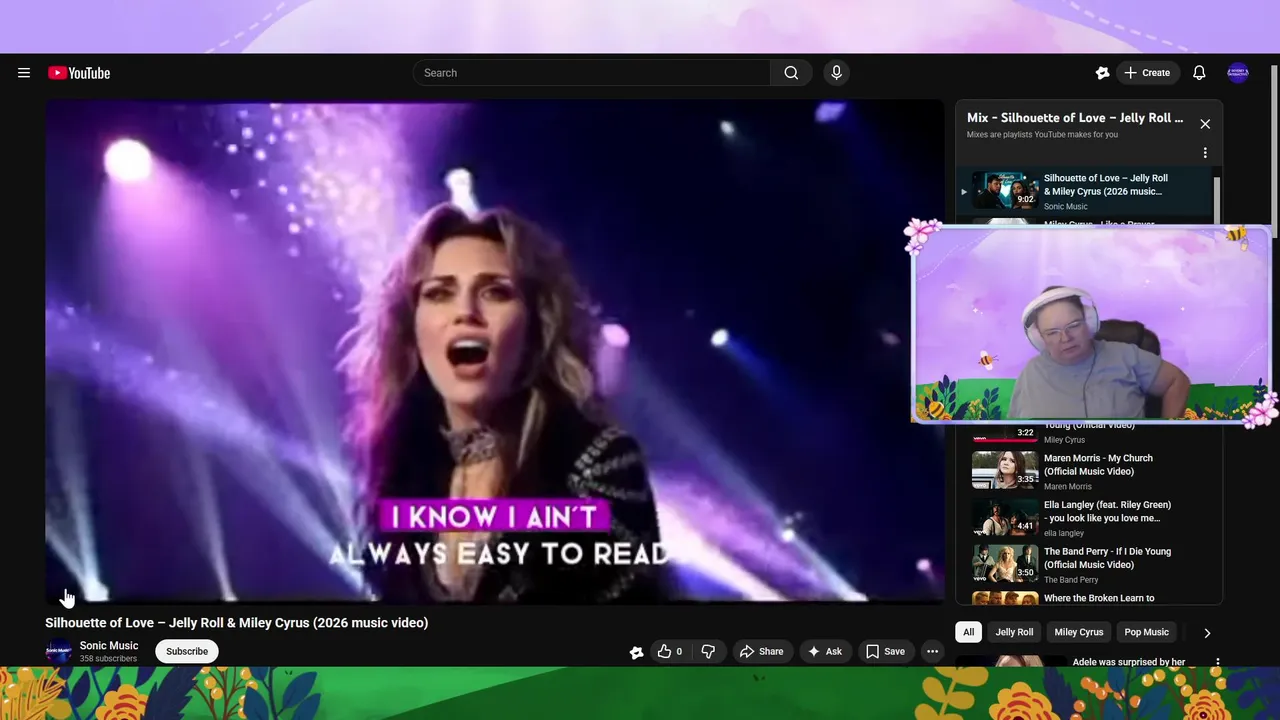
Task: Open the account avatar menu
Action: 1238,73
